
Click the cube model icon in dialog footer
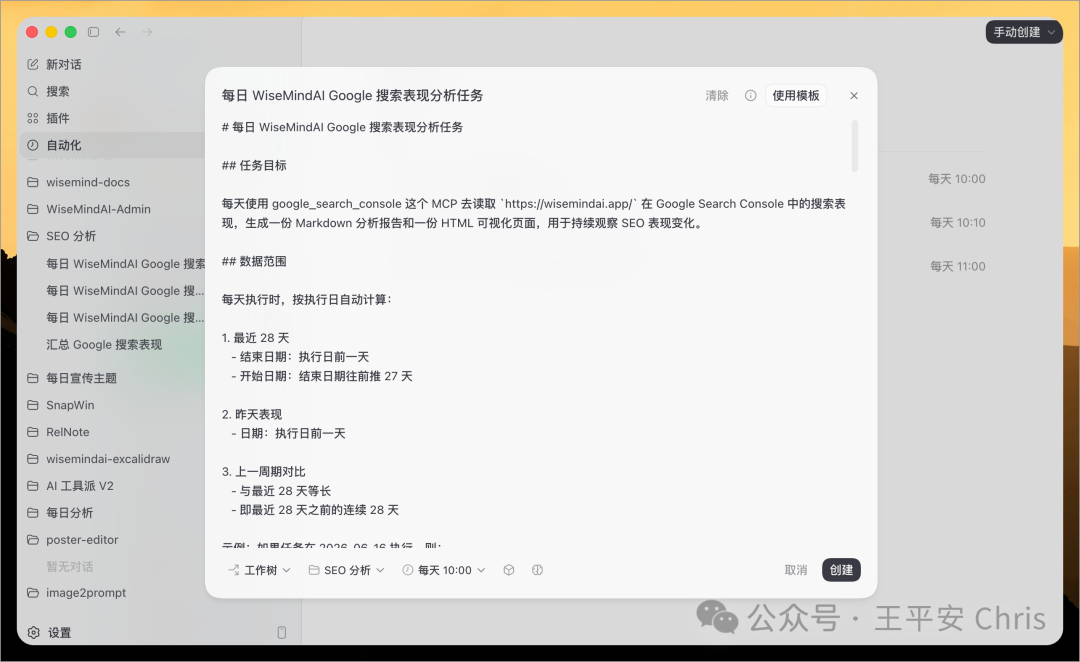(508, 570)
